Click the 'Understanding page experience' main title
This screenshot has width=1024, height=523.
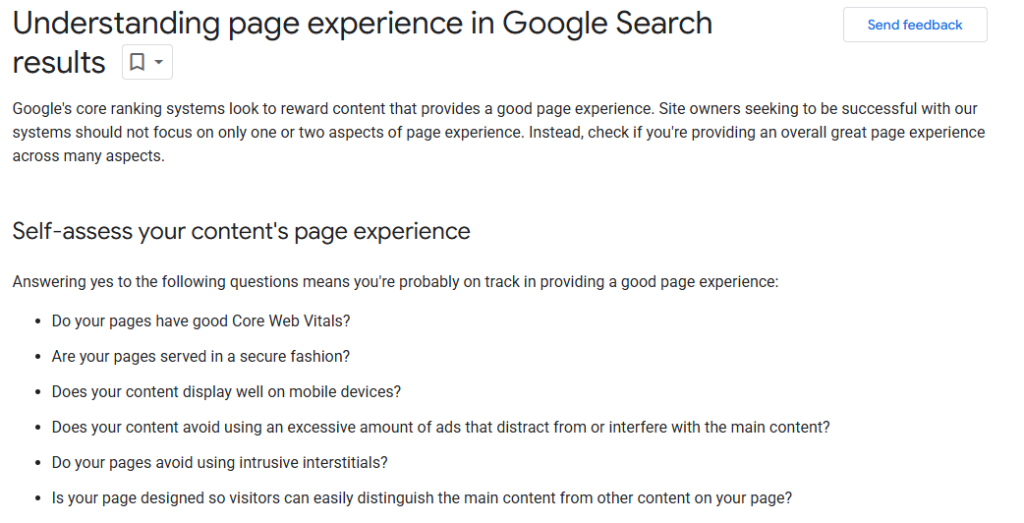coord(362,42)
